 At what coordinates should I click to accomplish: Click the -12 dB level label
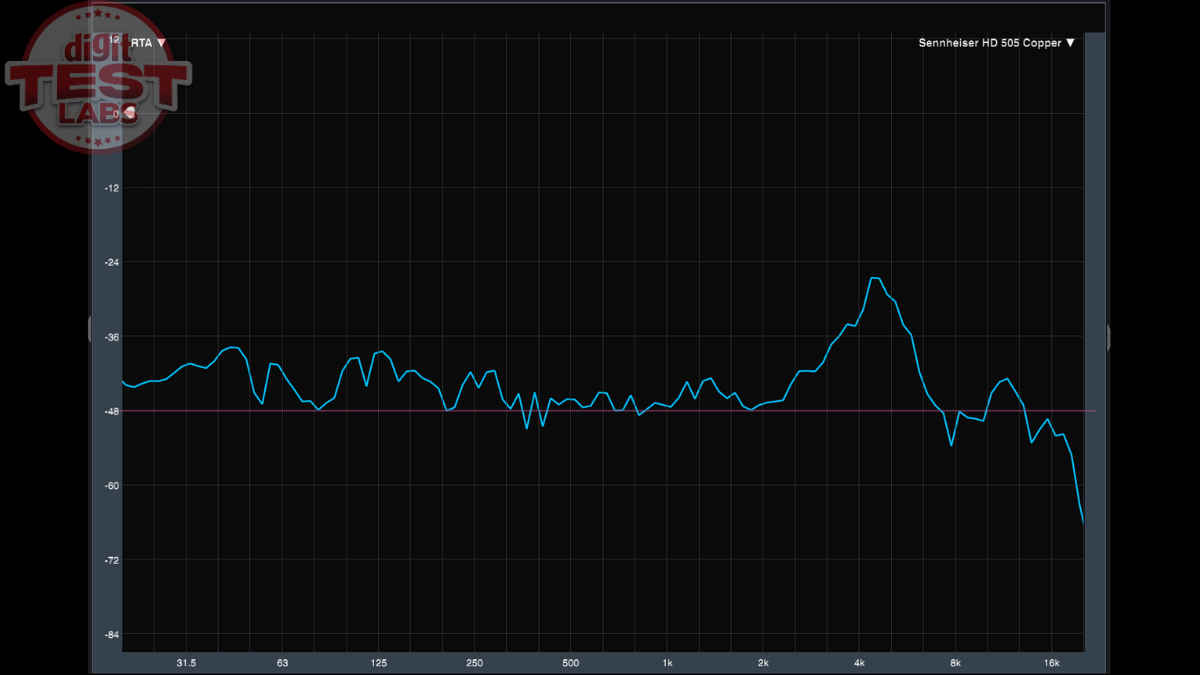click(112, 188)
